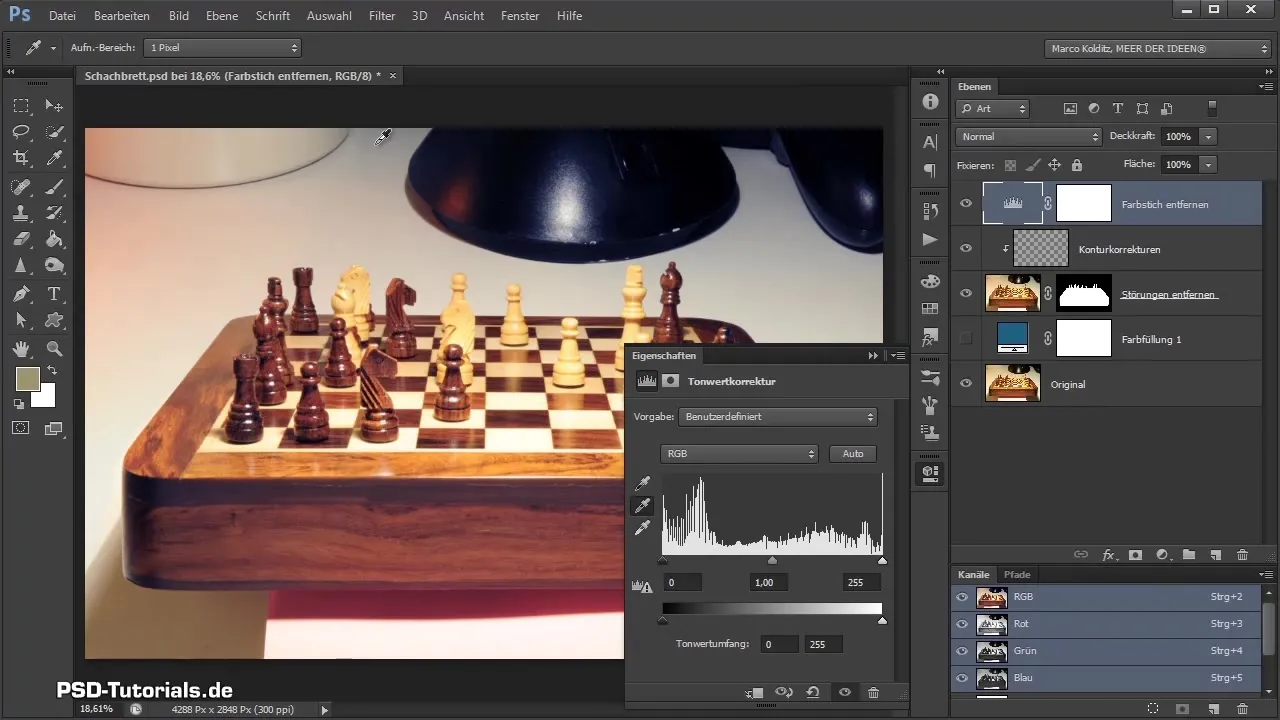Open the Character panel icon
Screen dimensions: 1280x720
[x=930, y=142]
